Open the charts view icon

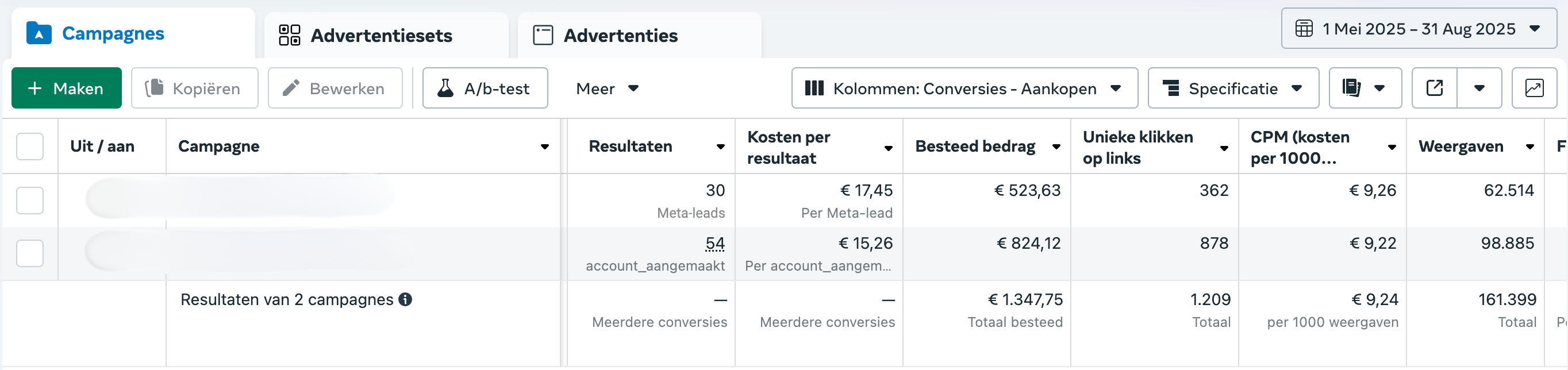tap(1534, 88)
